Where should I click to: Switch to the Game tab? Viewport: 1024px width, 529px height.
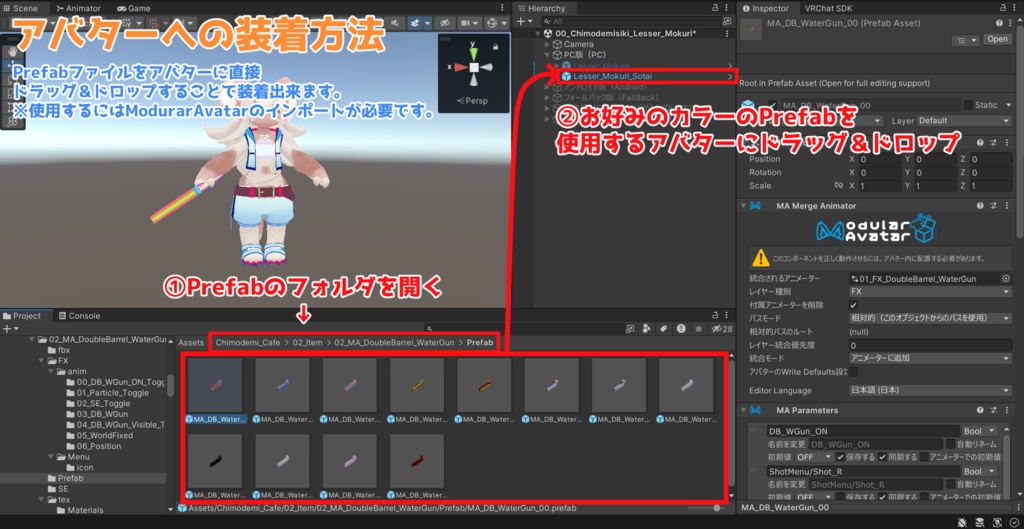pos(134,8)
